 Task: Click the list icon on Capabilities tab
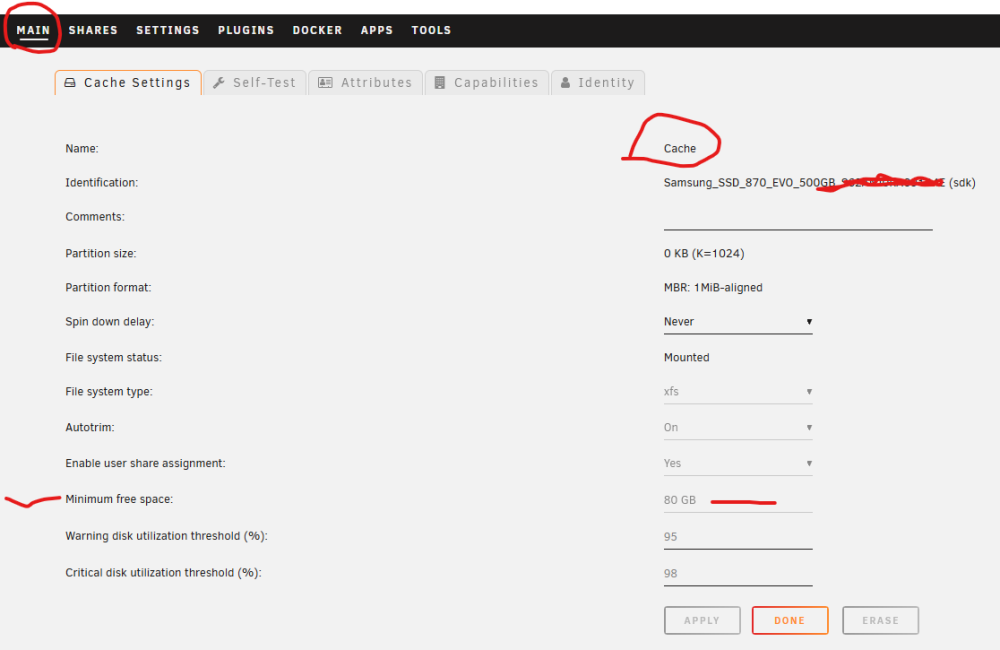pyautogui.click(x=439, y=83)
